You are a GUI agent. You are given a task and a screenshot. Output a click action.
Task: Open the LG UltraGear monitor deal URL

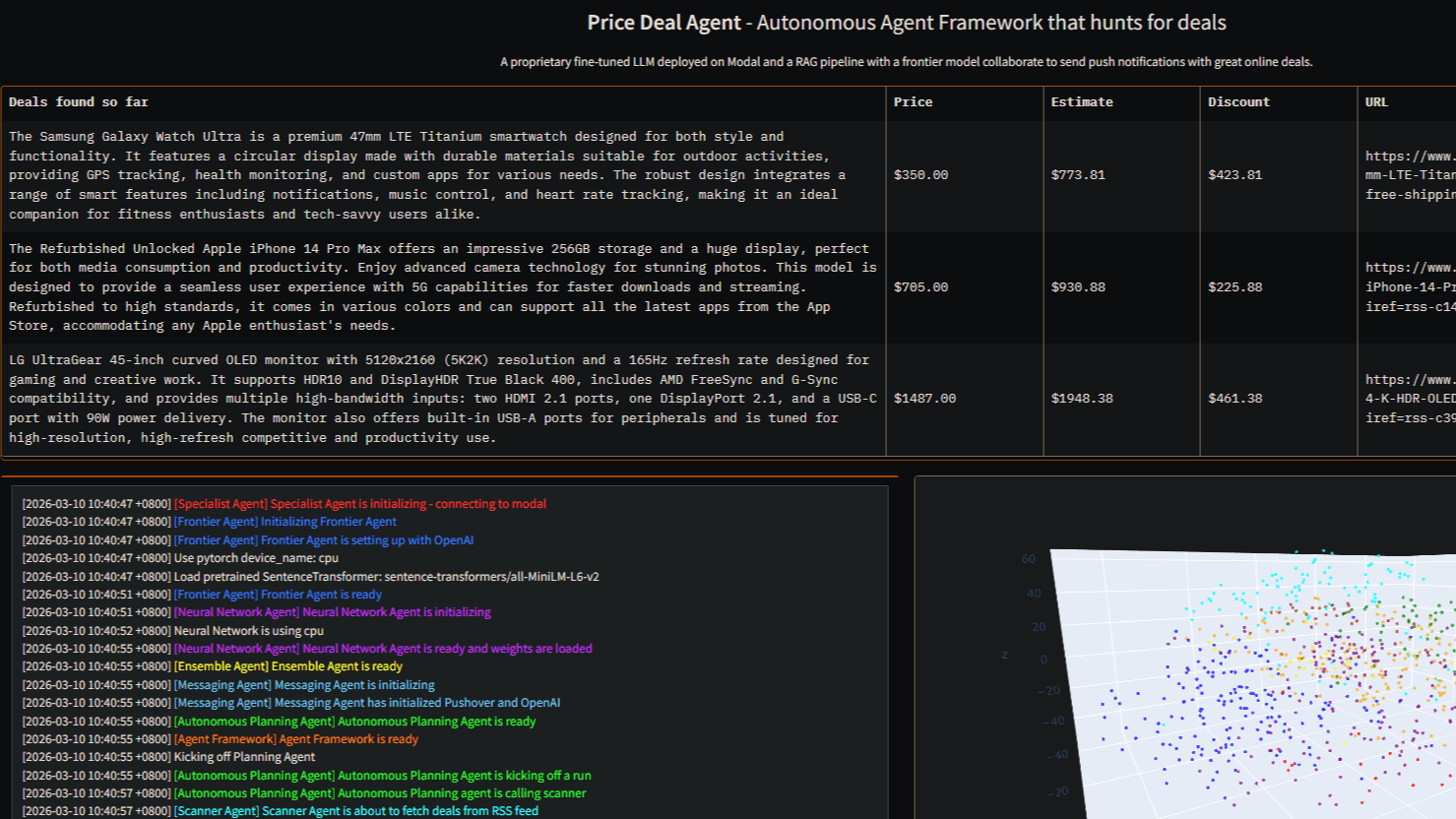[1410, 399]
